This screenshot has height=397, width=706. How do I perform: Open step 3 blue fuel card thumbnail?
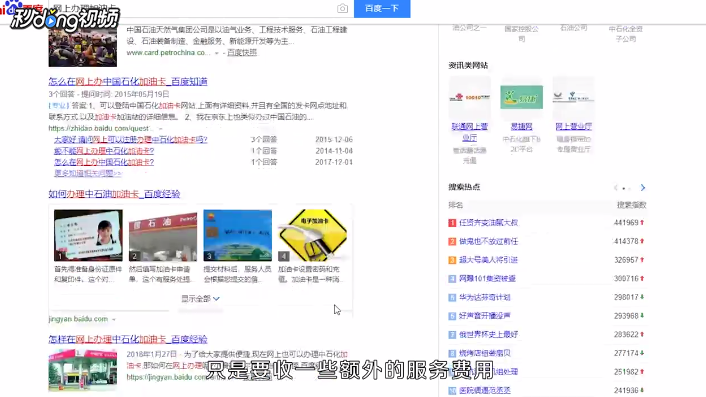tap(238, 235)
